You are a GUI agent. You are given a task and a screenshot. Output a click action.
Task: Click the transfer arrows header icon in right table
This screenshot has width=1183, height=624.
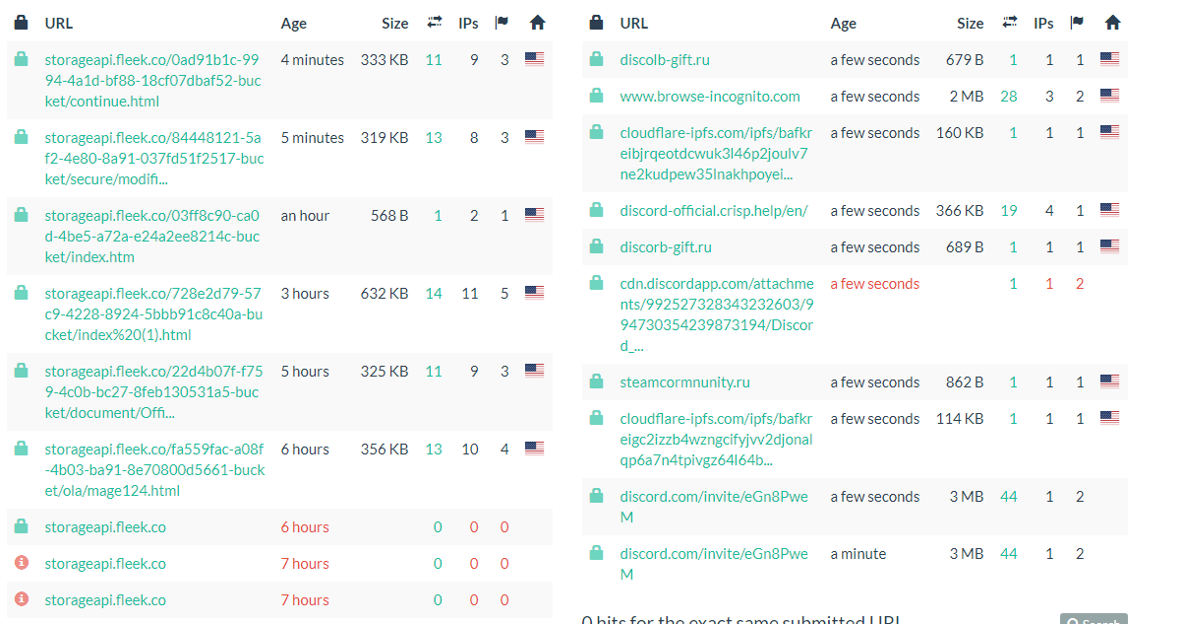pyautogui.click(x=1009, y=23)
